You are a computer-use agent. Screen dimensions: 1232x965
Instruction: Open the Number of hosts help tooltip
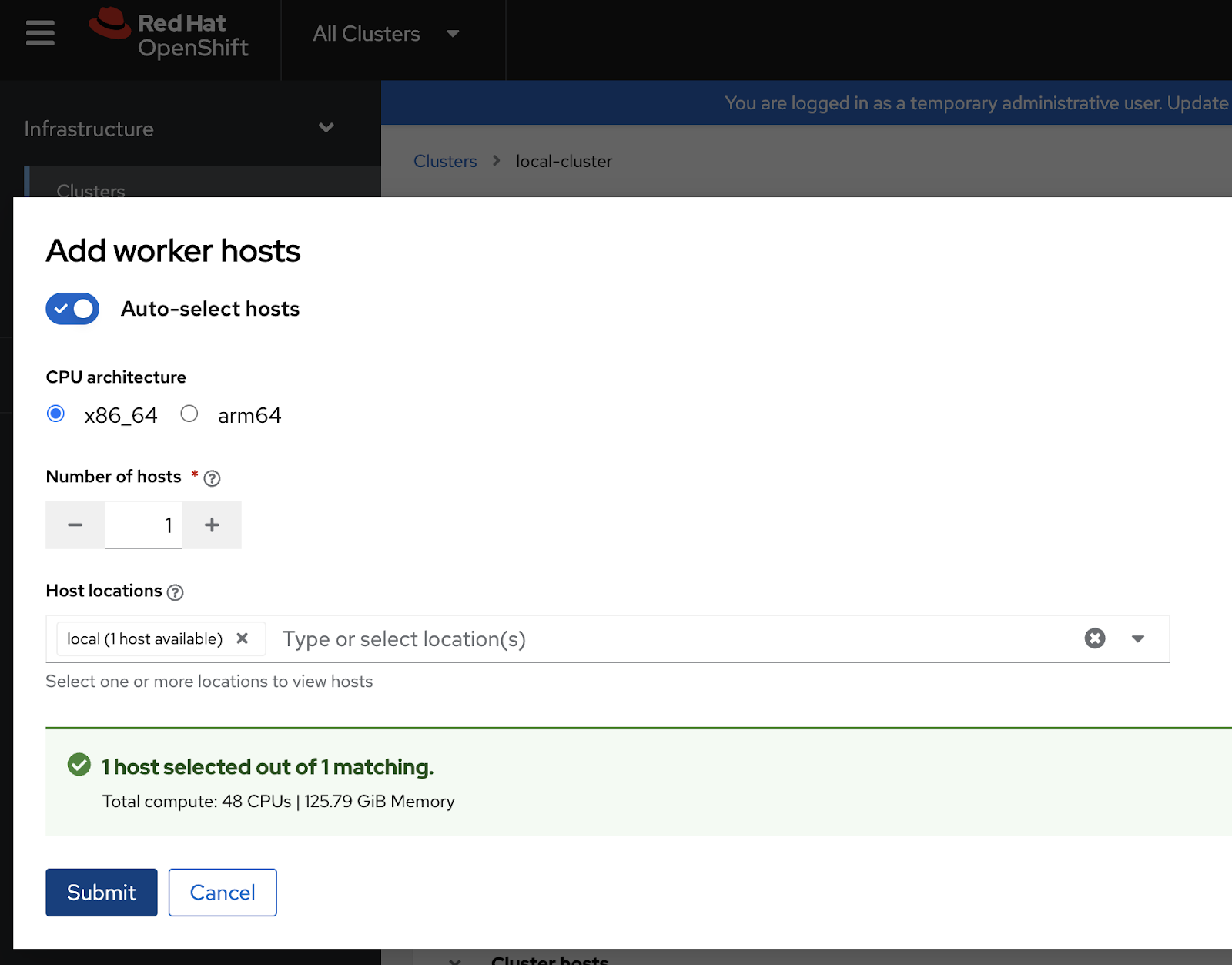(211, 478)
